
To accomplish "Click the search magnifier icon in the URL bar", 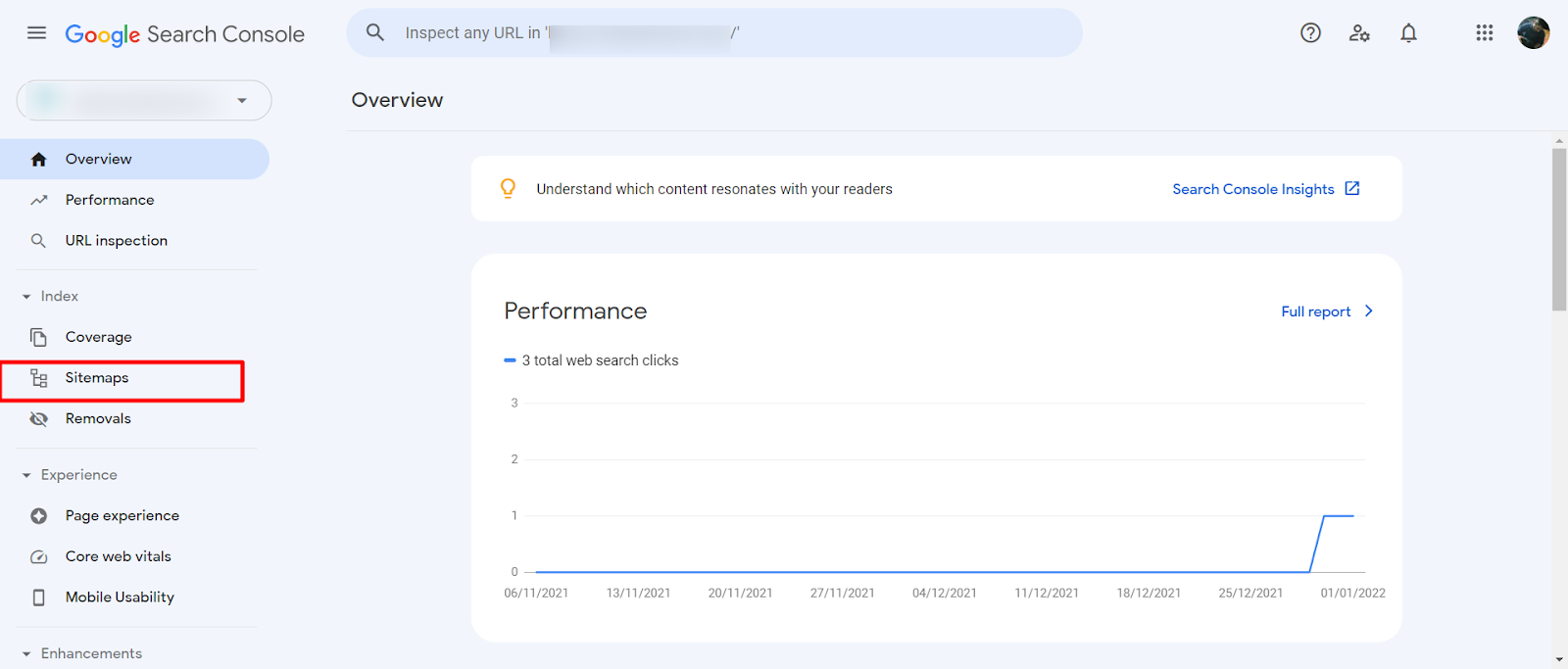I will pyautogui.click(x=375, y=32).
